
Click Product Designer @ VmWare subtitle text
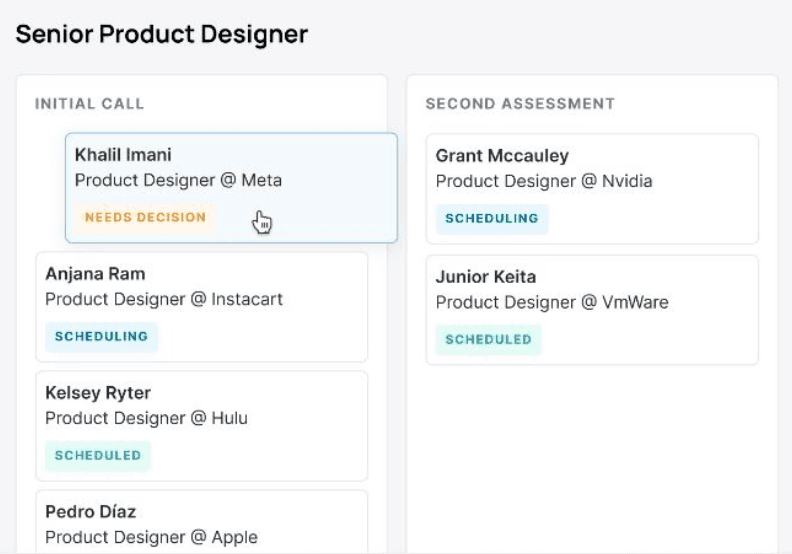click(x=552, y=302)
